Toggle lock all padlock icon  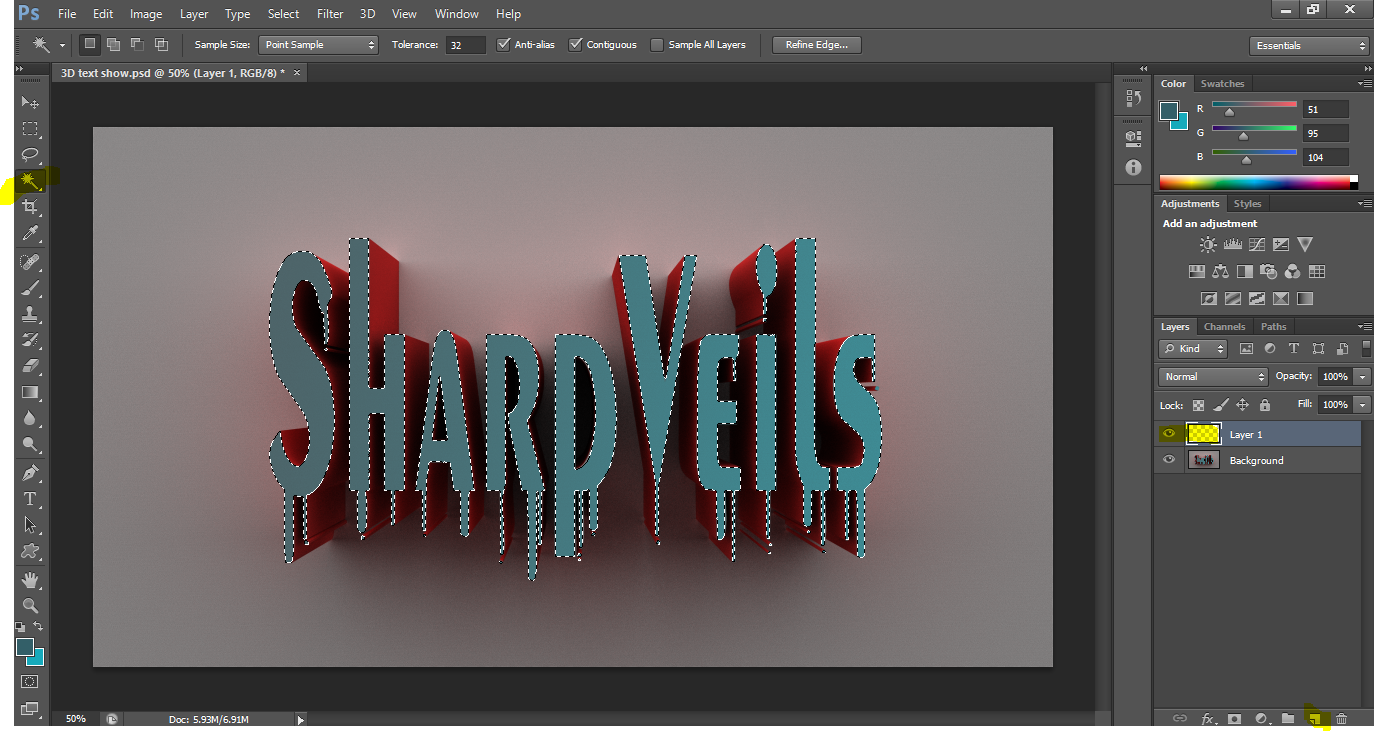coord(1265,405)
